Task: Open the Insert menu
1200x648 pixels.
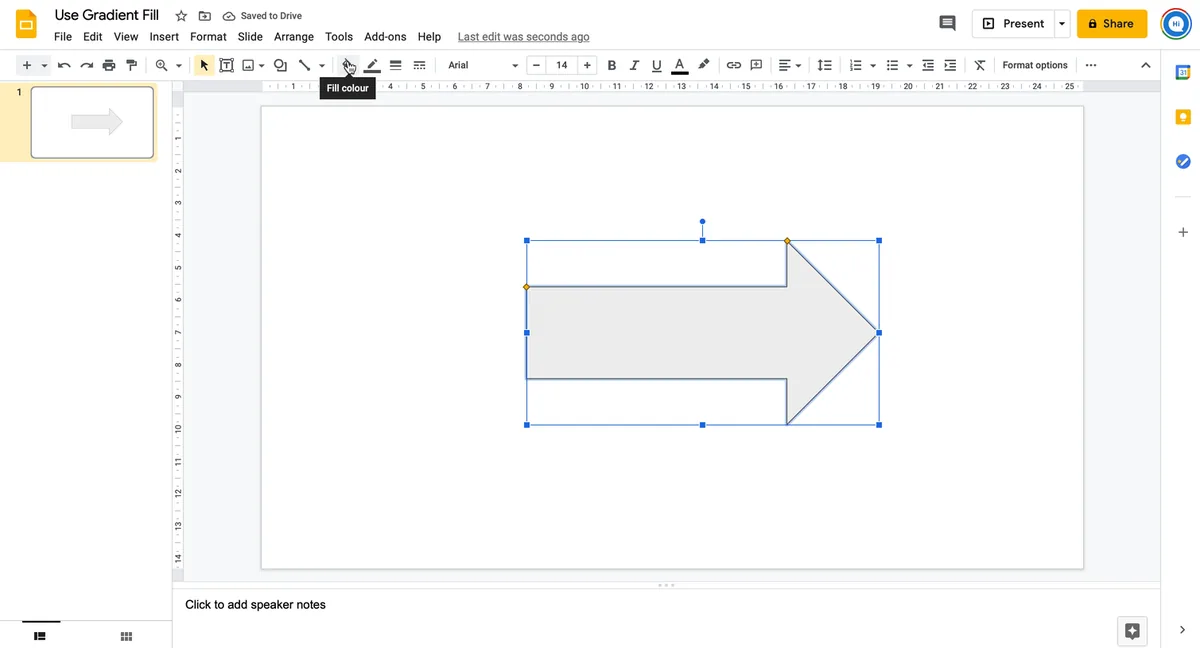Action: tap(164, 37)
